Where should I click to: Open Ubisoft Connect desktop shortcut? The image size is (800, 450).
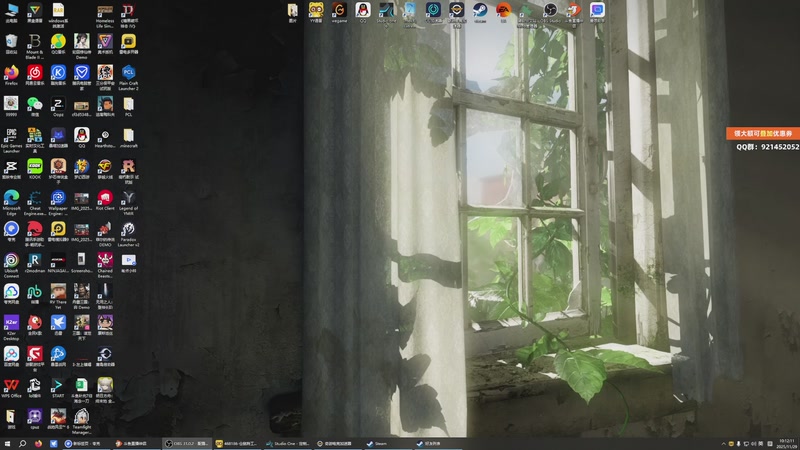point(11,265)
